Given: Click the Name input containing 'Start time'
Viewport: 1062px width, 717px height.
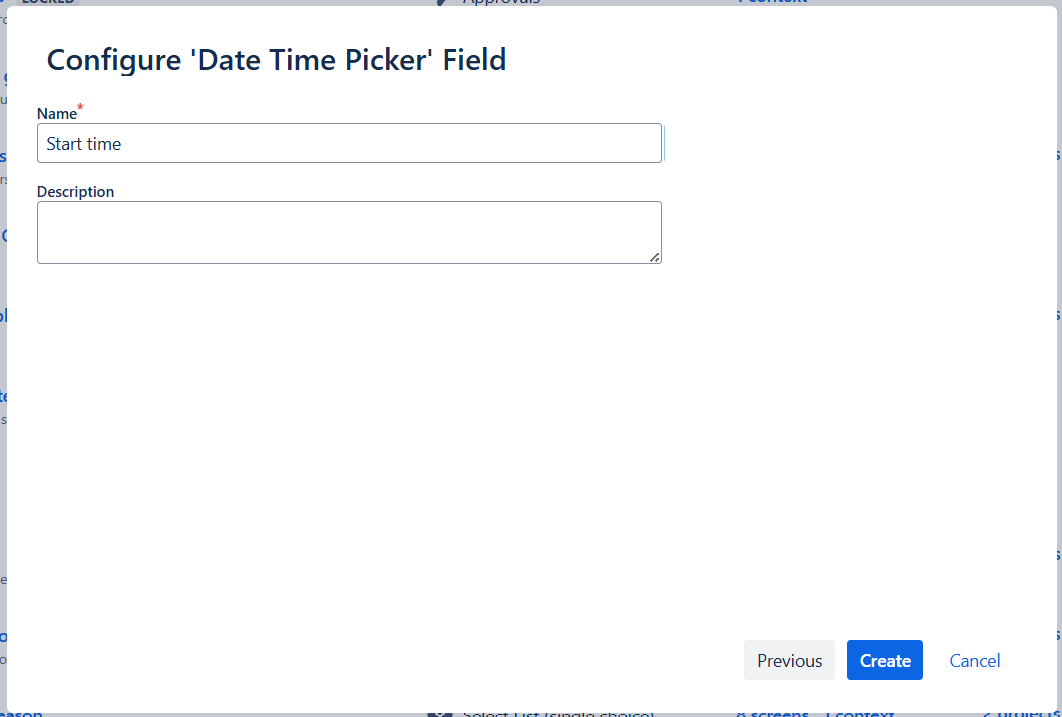Looking at the screenshot, I should [x=349, y=143].
